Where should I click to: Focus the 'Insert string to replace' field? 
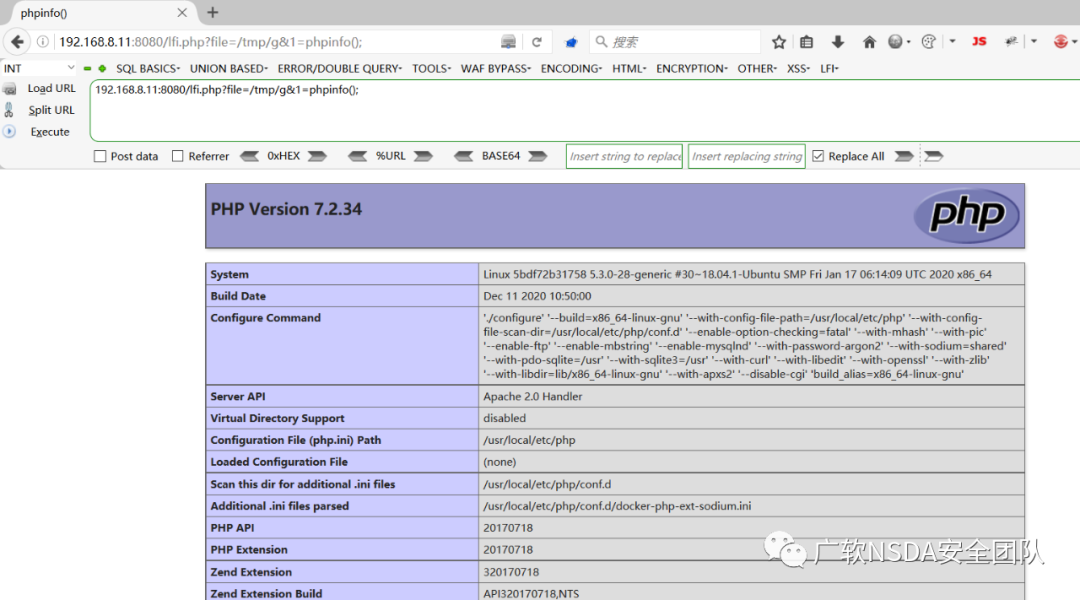point(624,156)
